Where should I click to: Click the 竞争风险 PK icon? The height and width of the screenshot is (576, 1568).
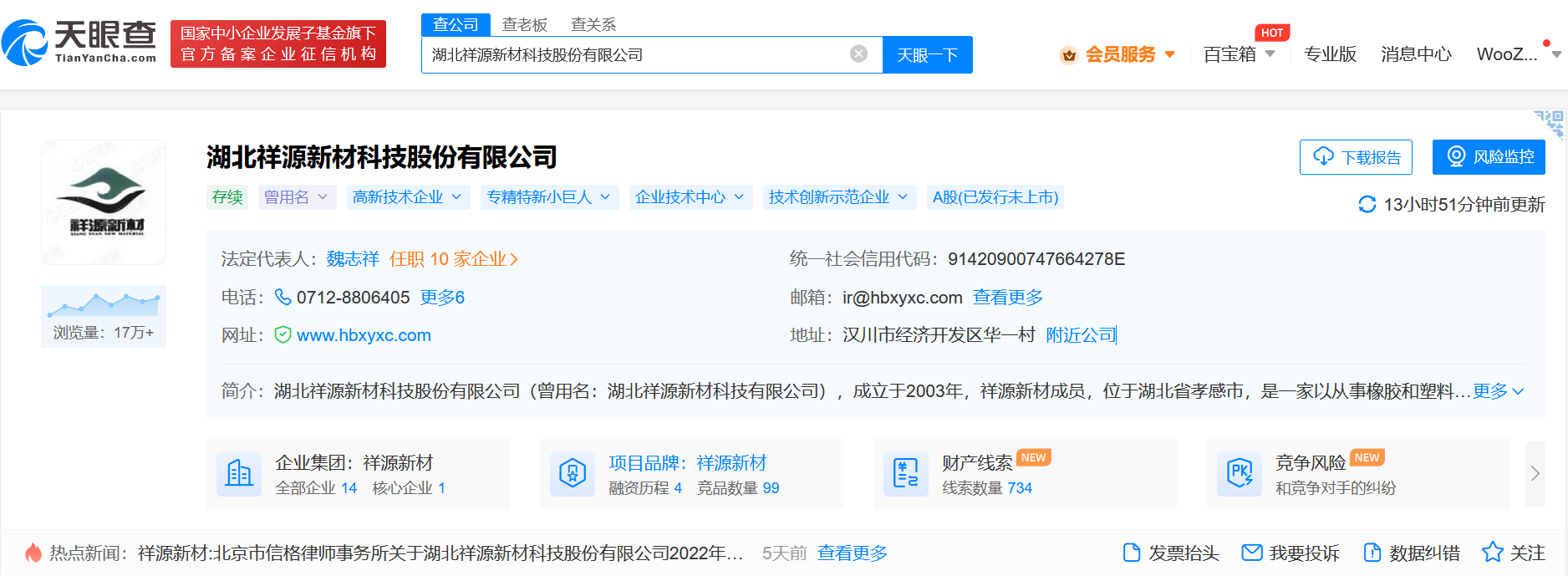[x=1240, y=473]
